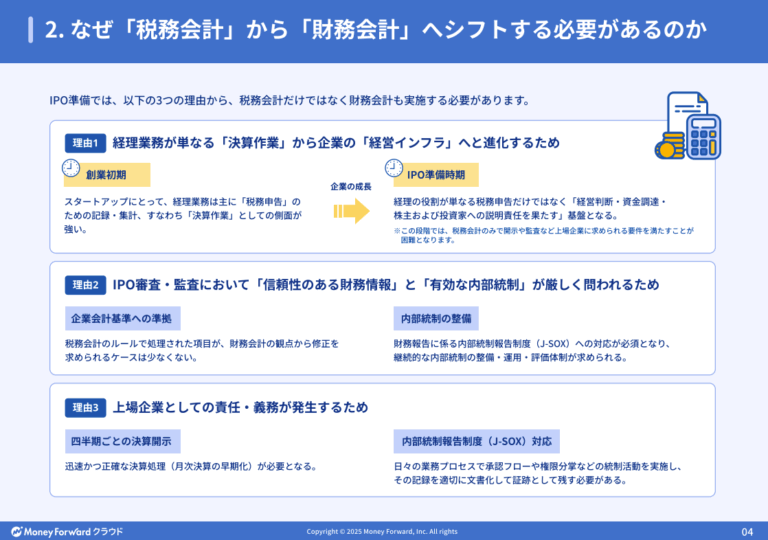Click paragraph starting スタートアップにとって

(x=183, y=215)
